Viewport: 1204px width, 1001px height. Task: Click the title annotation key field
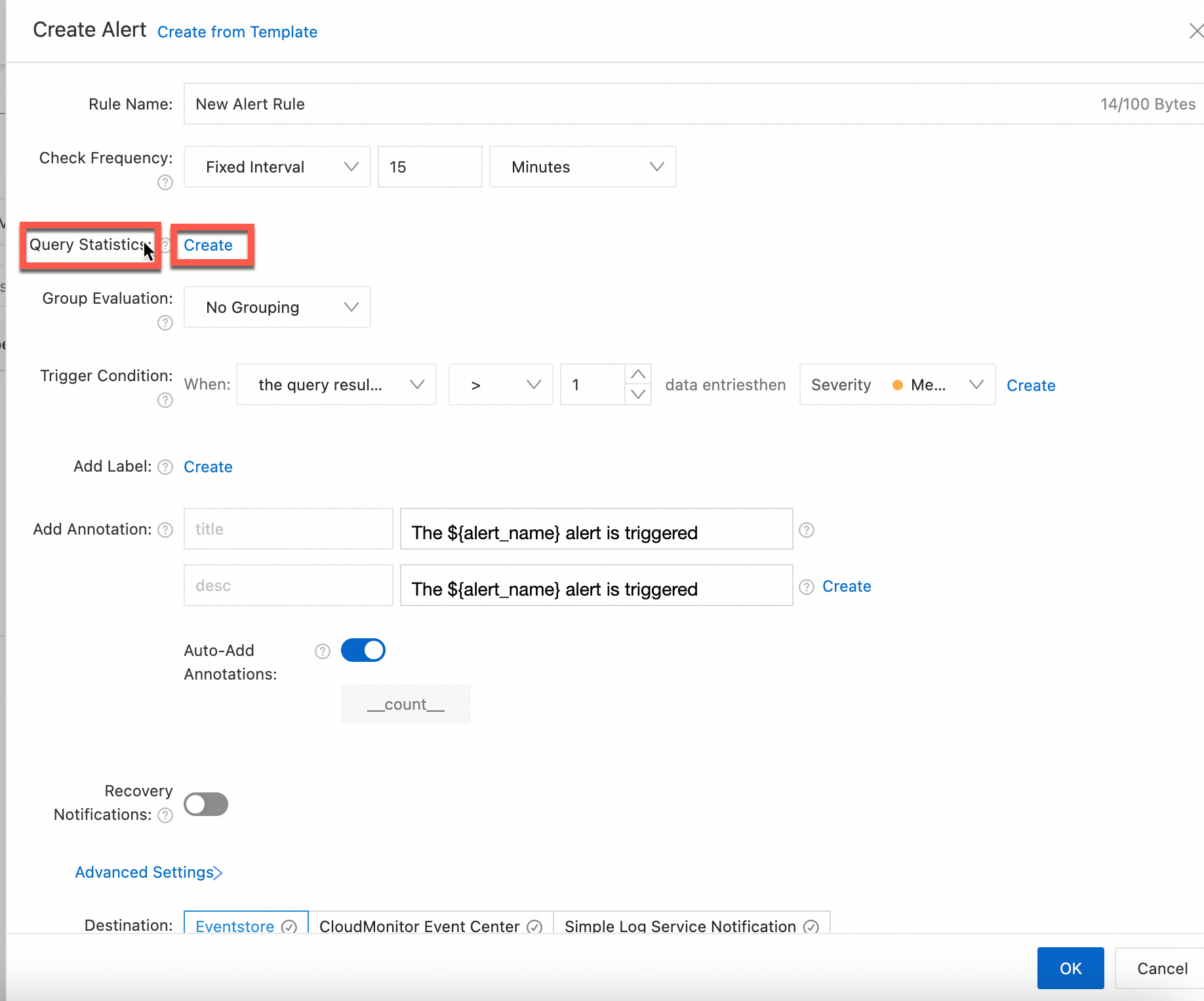click(x=289, y=529)
